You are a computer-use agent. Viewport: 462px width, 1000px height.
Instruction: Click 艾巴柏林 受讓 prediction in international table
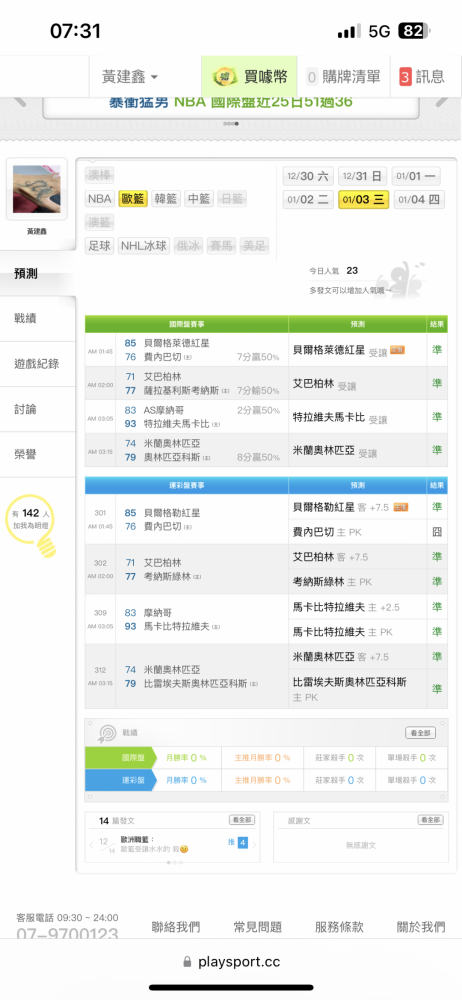click(325, 384)
